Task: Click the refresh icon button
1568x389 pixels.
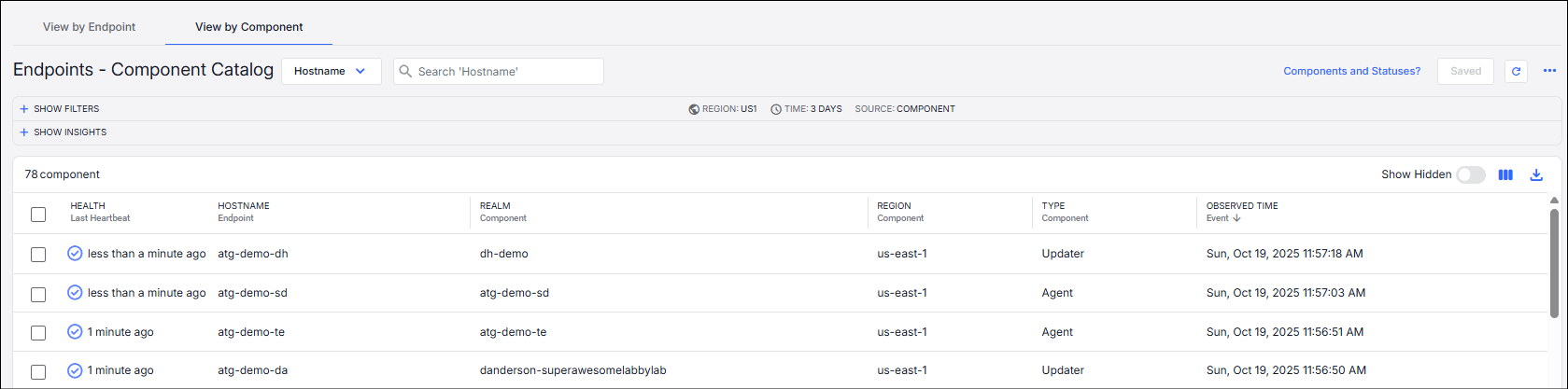Action: point(1516,71)
